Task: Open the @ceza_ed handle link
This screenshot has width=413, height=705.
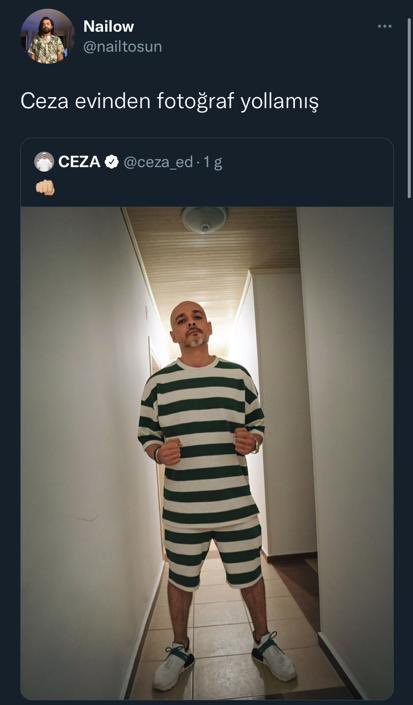Action: [158, 162]
